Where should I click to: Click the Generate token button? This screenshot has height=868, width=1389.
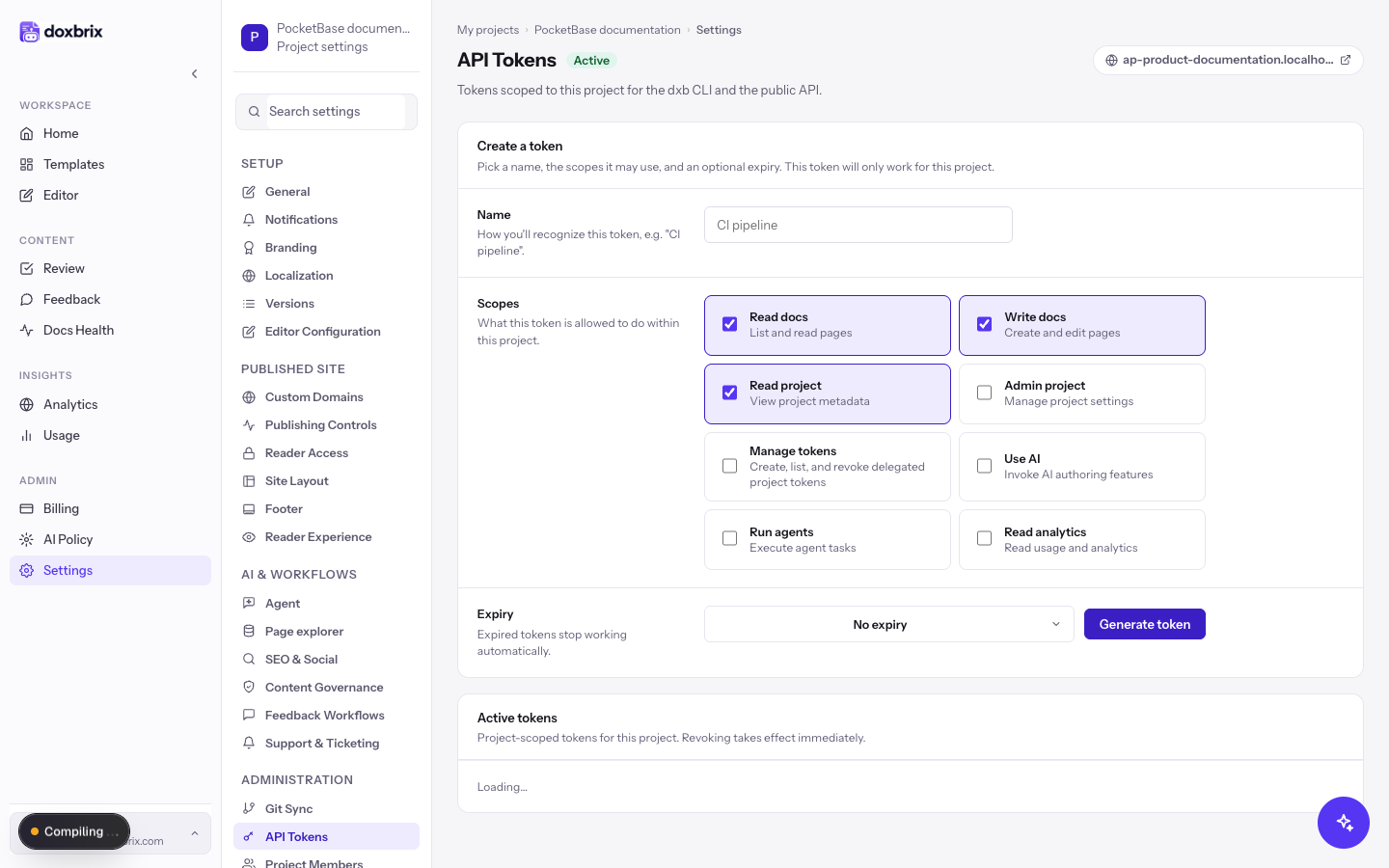click(1145, 624)
